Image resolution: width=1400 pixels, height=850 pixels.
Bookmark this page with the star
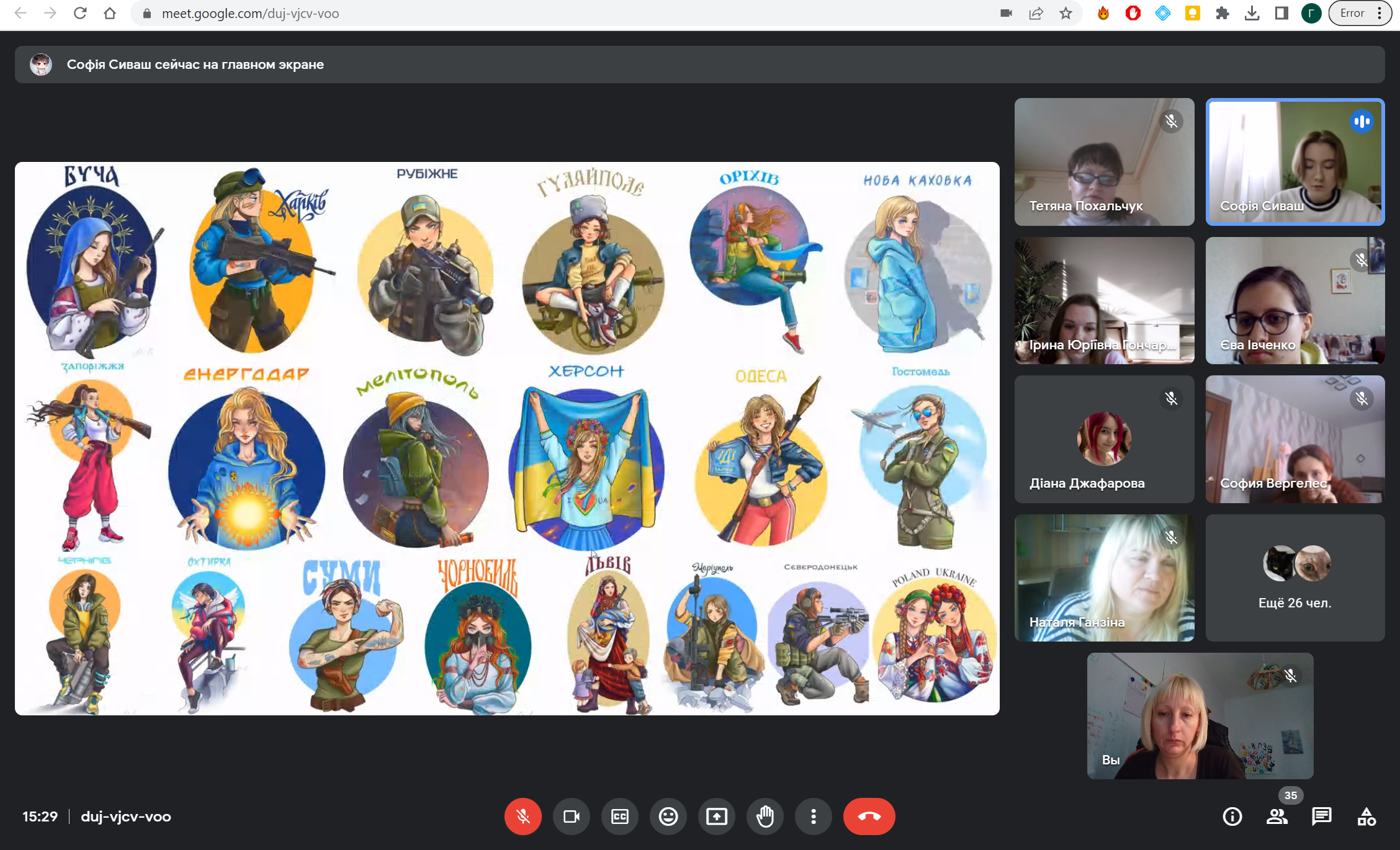[1066, 13]
